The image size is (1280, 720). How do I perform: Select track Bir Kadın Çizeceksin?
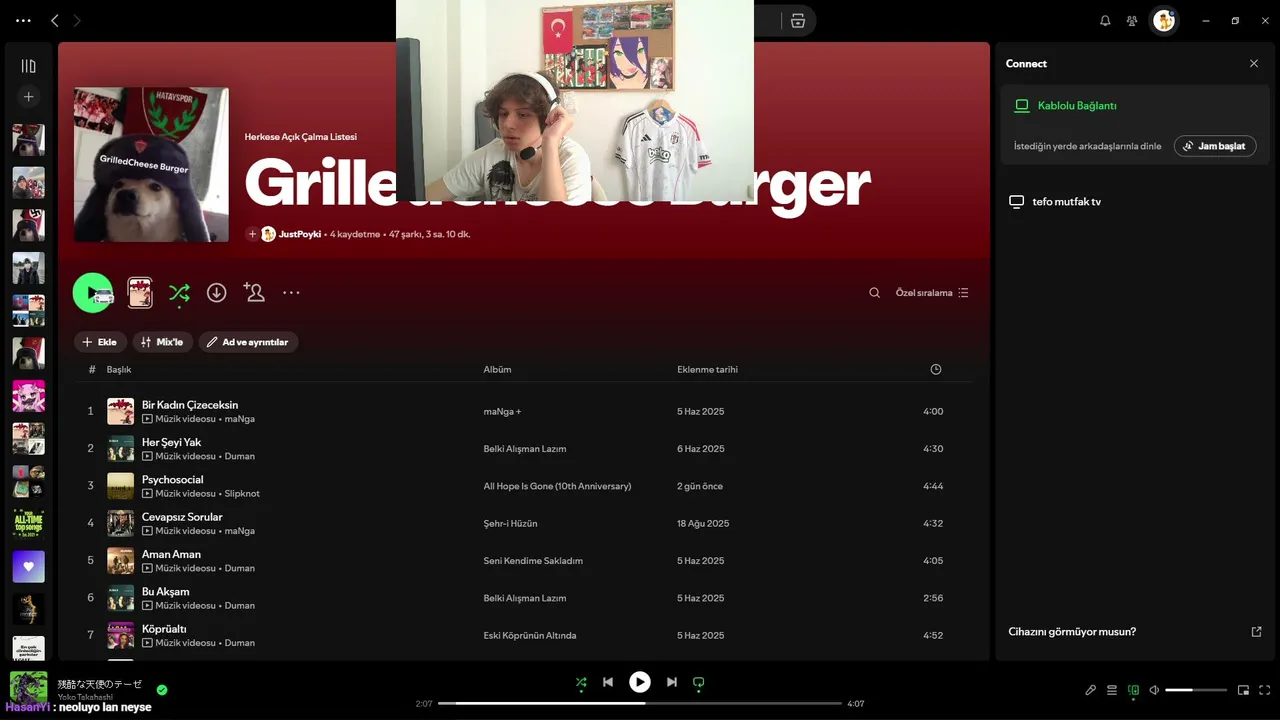[x=523, y=411]
